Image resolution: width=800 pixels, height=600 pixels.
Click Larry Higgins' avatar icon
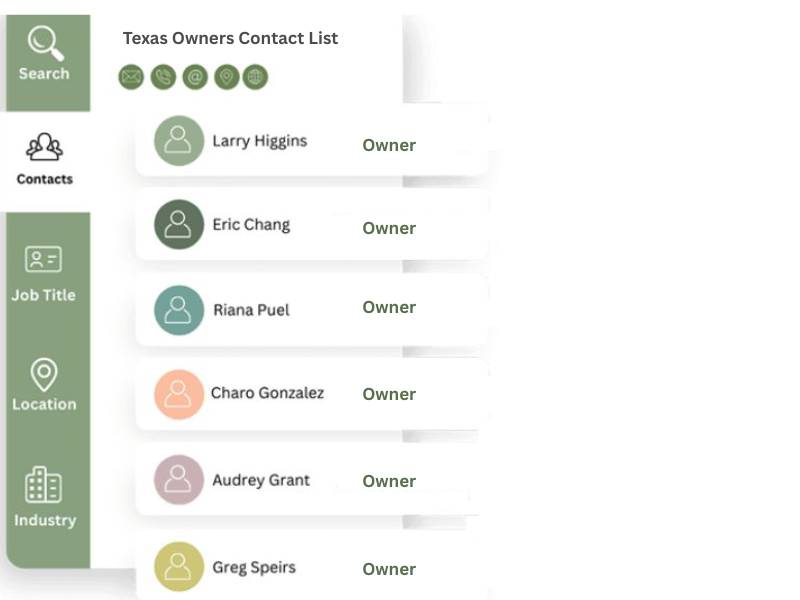click(x=179, y=141)
